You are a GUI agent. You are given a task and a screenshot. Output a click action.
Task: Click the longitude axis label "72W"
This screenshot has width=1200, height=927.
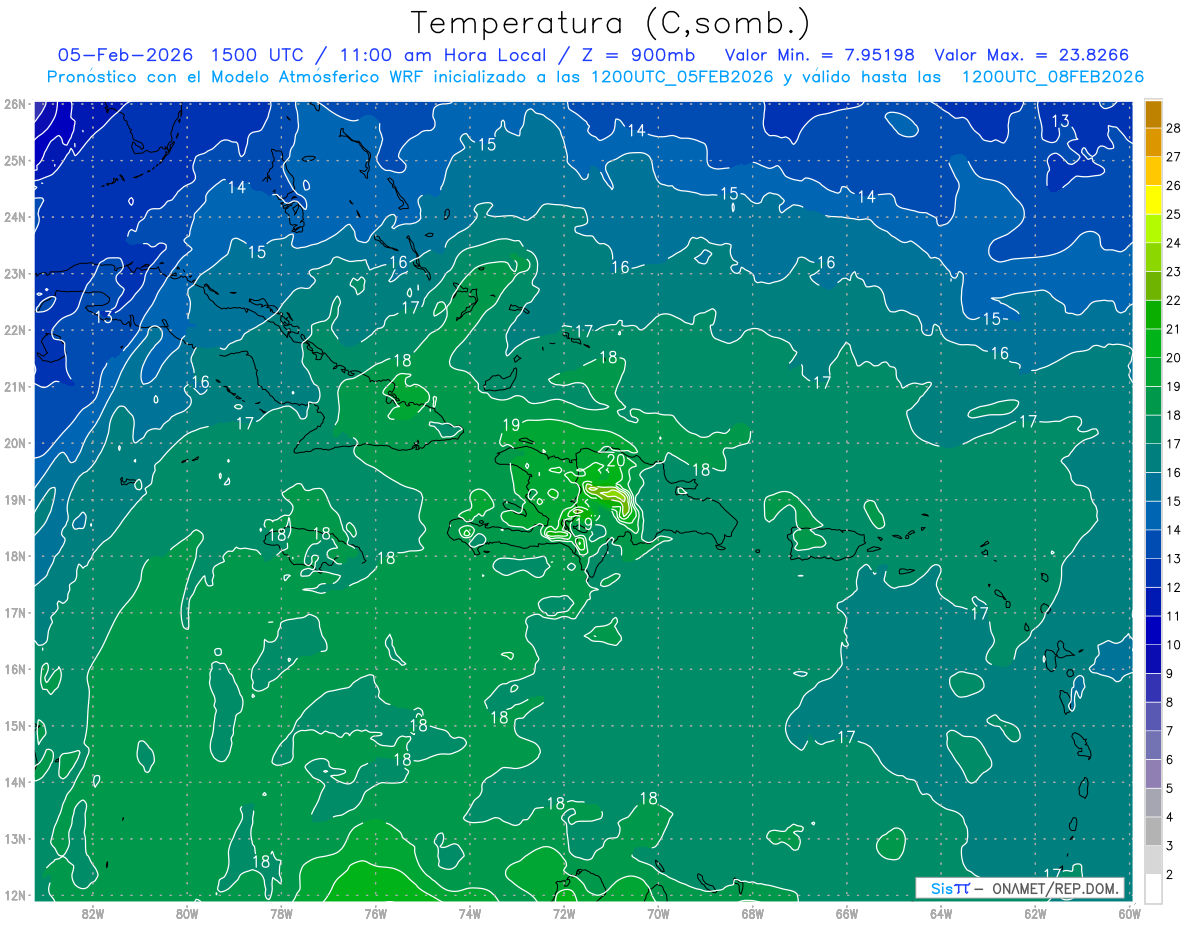pyautogui.click(x=564, y=913)
